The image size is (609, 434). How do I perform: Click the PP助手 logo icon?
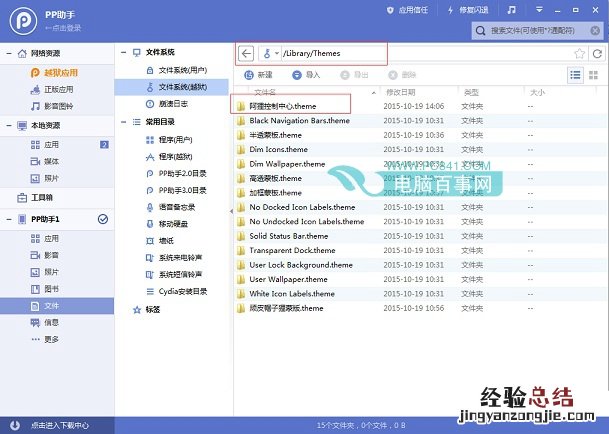[x=23, y=21]
